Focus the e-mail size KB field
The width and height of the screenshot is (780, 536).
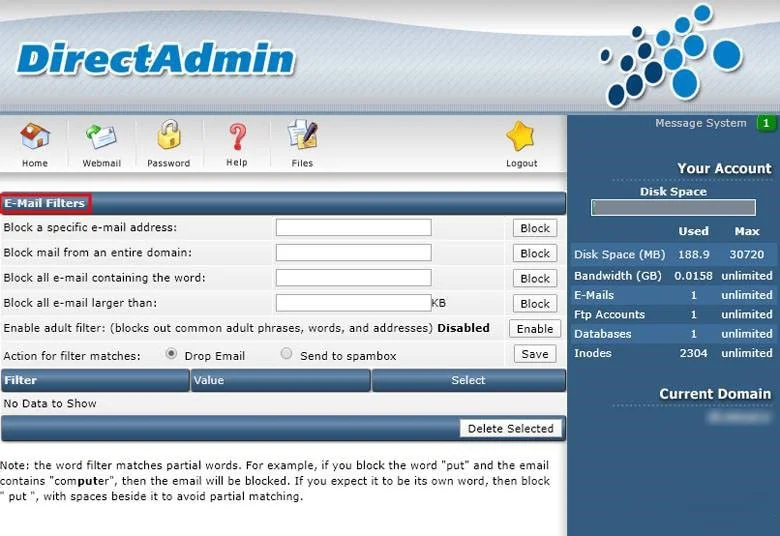coord(354,303)
